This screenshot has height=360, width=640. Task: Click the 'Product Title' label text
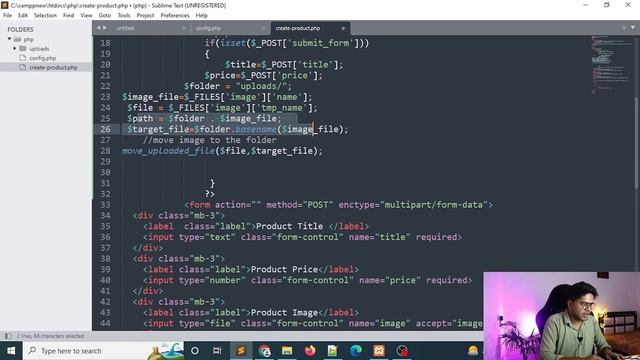(289, 226)
